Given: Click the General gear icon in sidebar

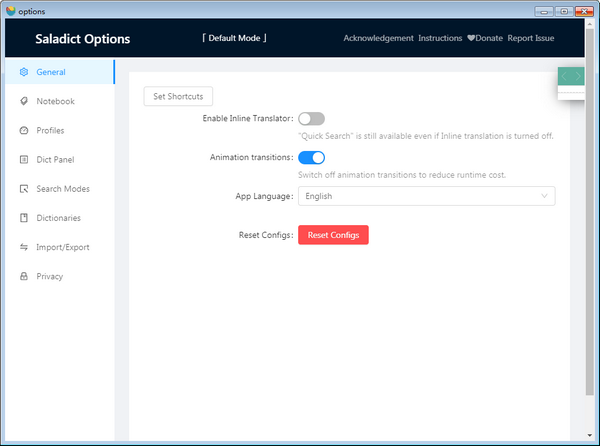Looking at the screenshot, I should [x=24, y=72].
